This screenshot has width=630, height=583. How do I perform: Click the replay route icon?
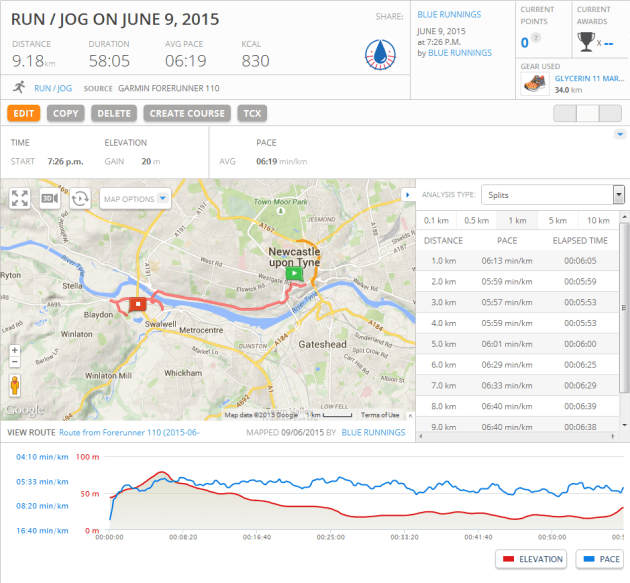click(79, 198)
